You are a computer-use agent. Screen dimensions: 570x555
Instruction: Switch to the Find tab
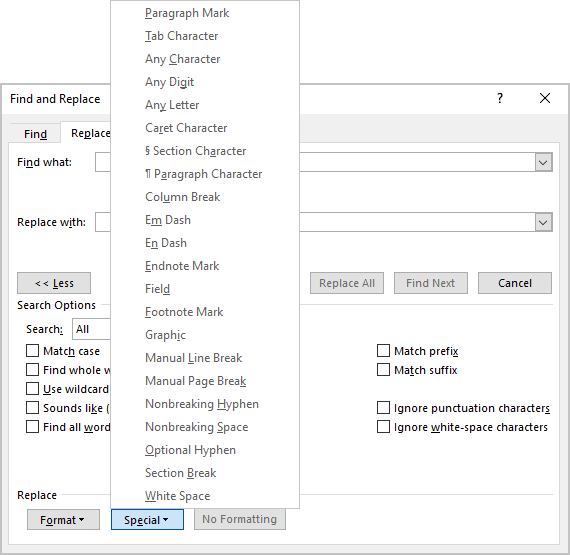35,134
